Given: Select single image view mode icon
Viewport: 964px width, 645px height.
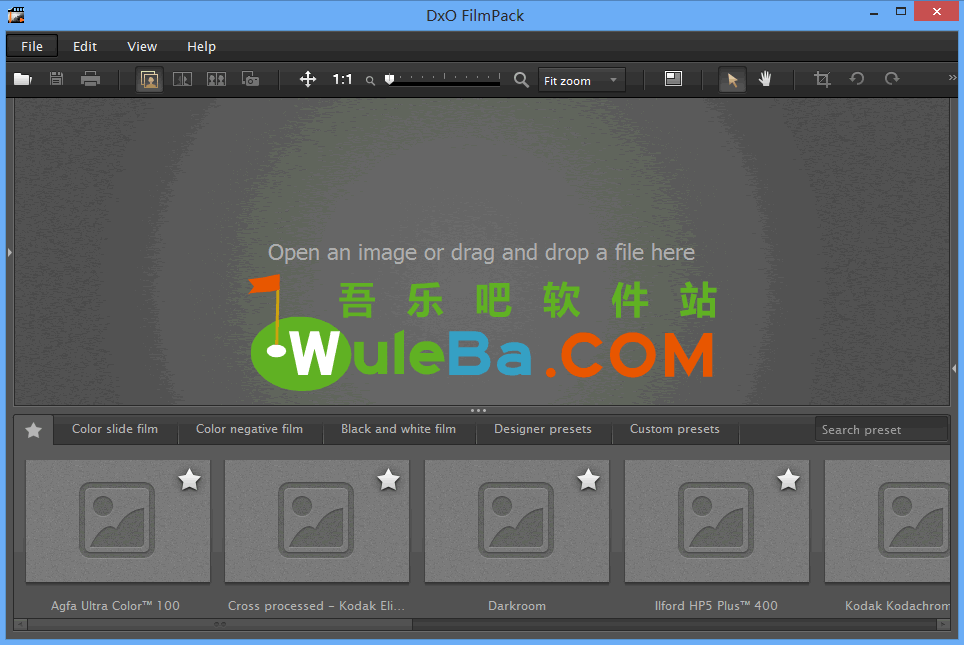Looking at the screenshot, I should (x=149, y=79).
